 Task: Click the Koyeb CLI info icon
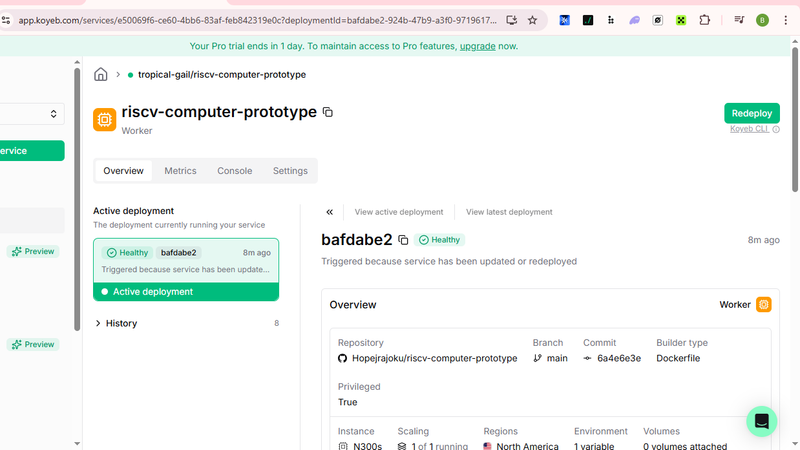click(x=776, y=130)
